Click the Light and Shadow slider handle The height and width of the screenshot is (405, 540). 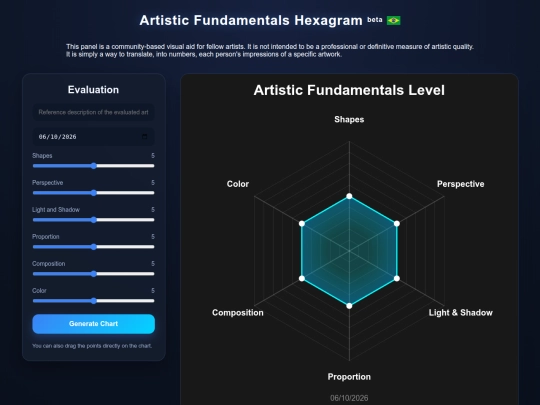94,220
